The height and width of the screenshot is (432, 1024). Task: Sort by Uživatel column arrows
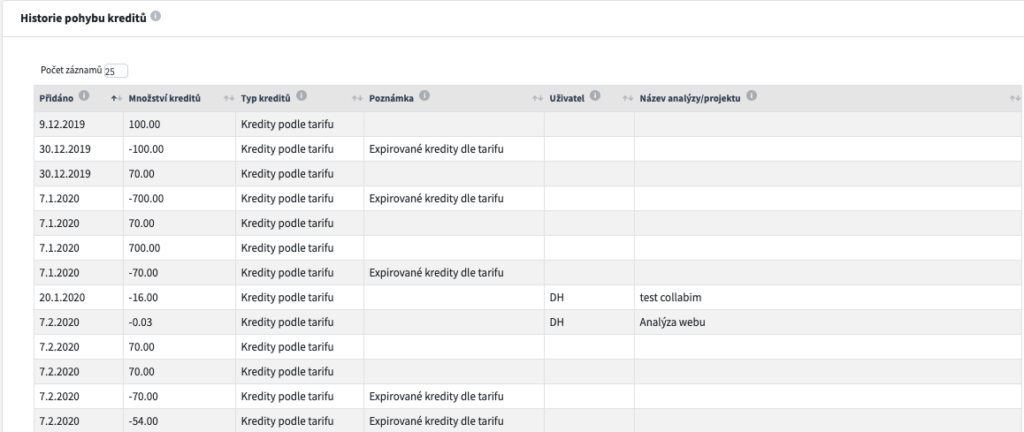pyautogui.click(x=627, y=99)
